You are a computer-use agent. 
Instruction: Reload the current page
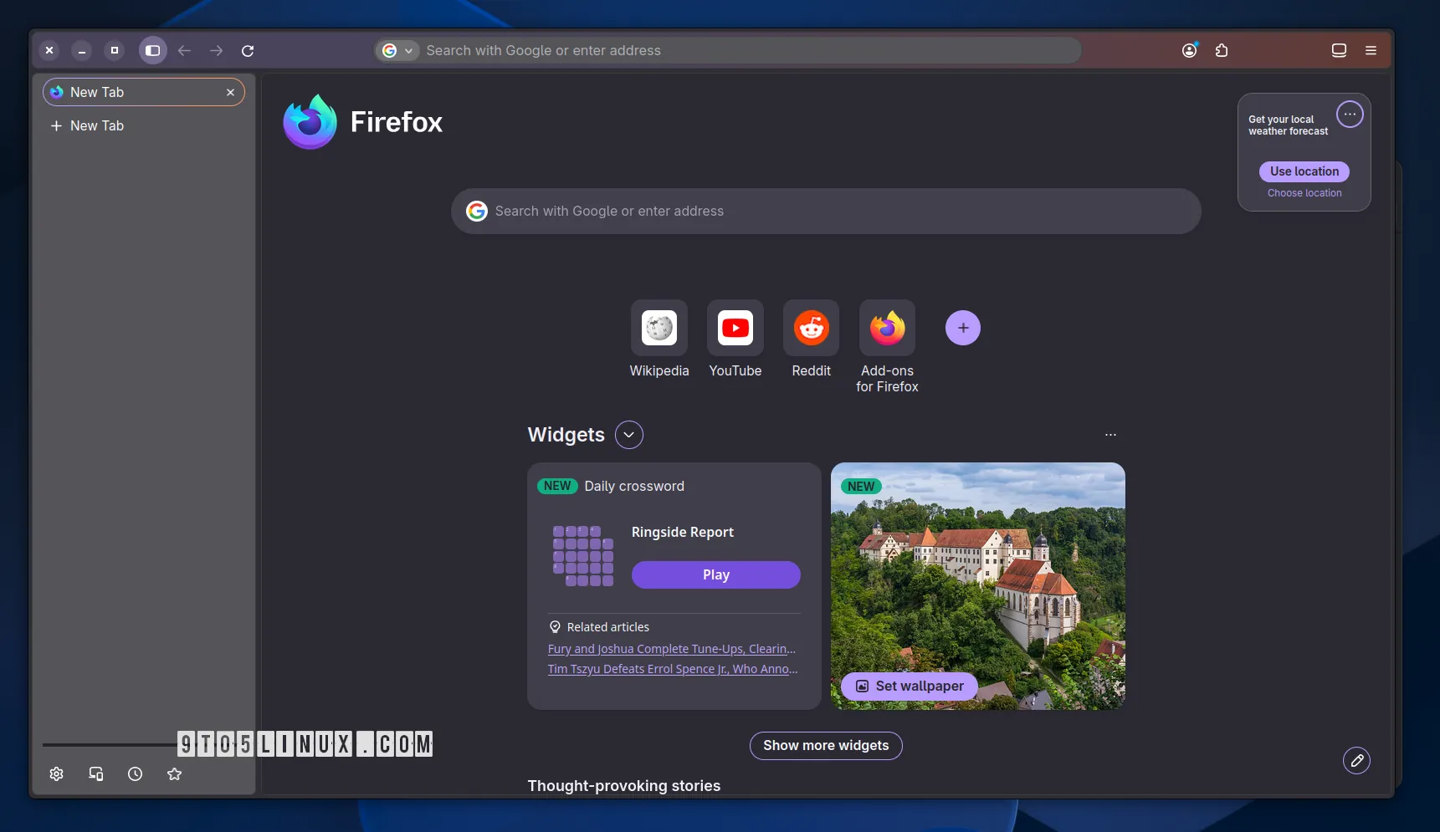click(x=248, y=50)
